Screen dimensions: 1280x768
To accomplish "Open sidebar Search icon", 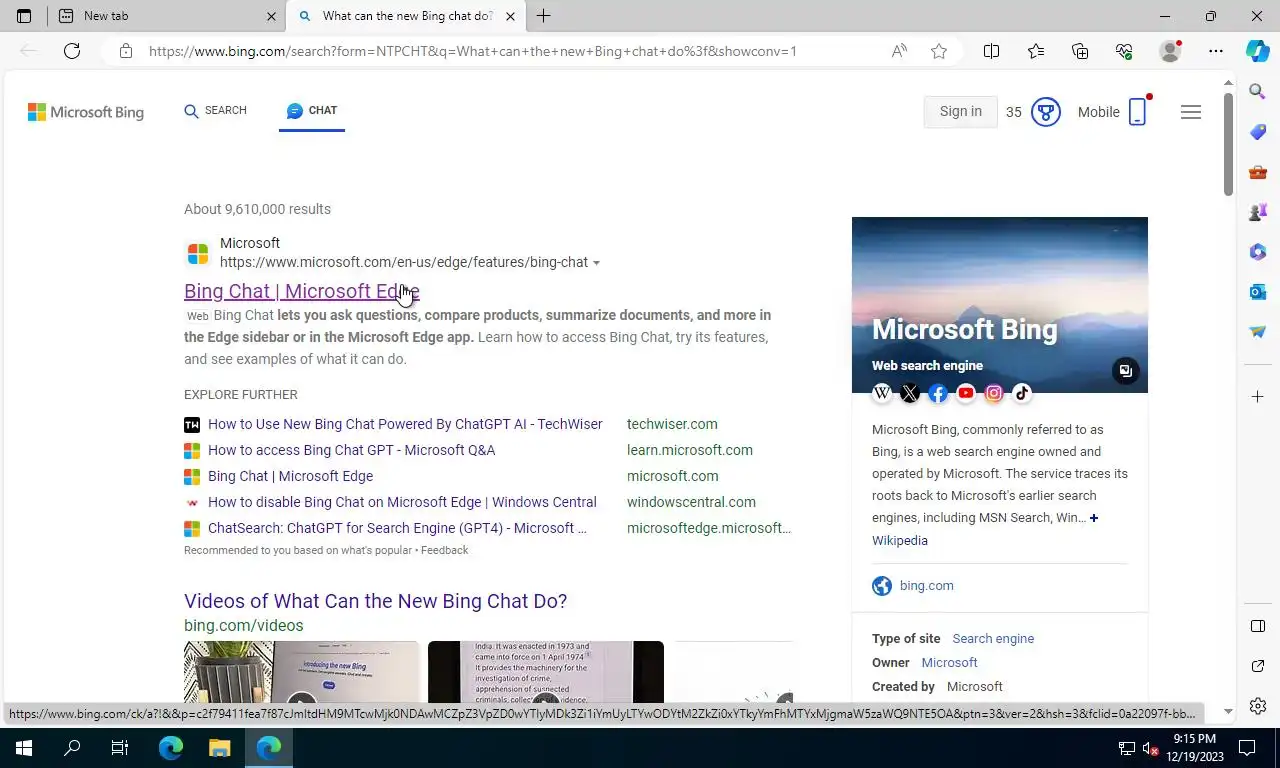I will (1258, 92).
